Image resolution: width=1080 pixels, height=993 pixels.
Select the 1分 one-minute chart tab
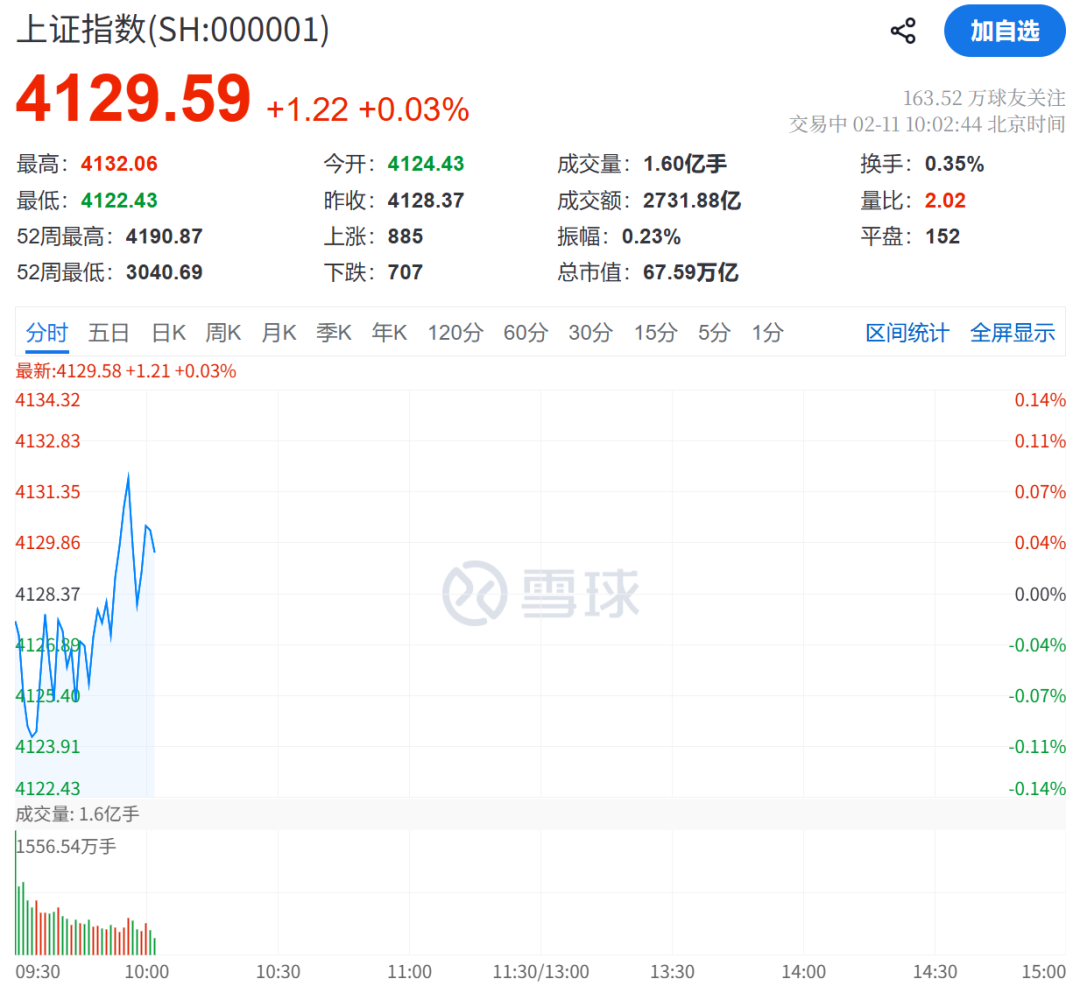(767, 333)
